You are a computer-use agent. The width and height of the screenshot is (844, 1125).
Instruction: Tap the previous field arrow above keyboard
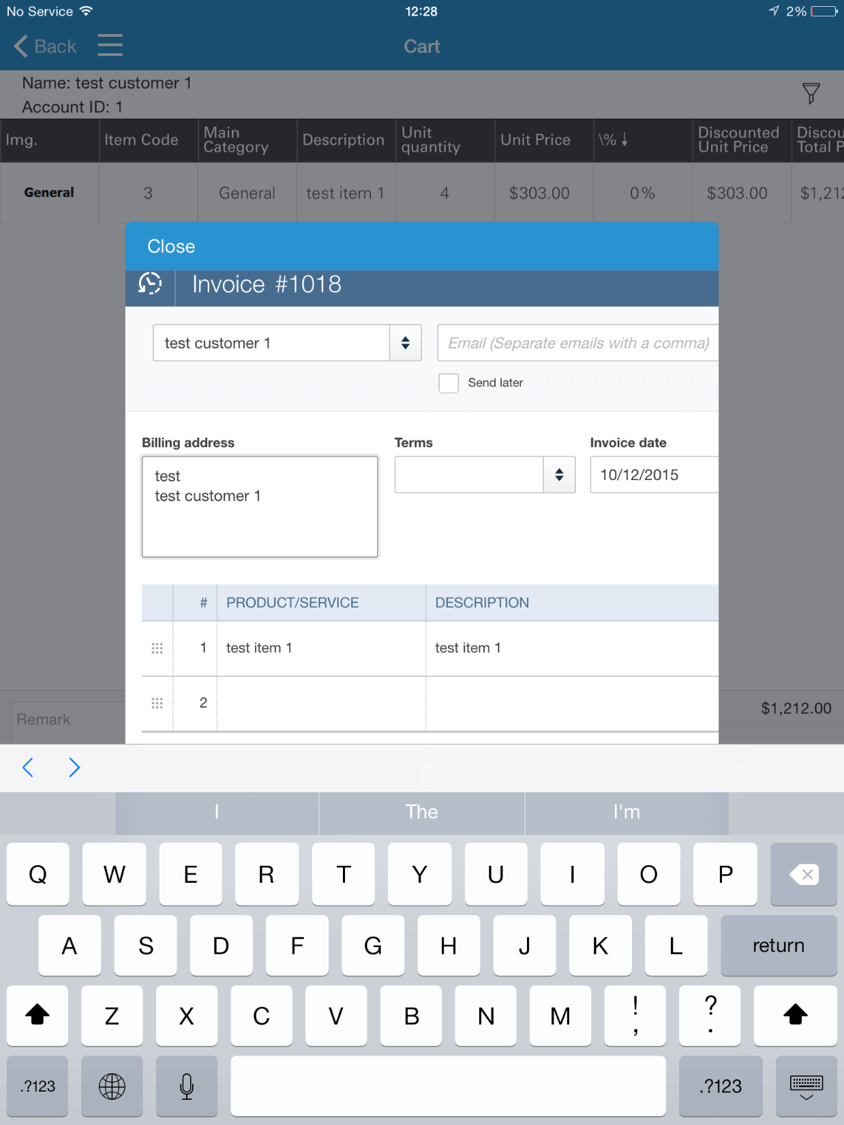point(28,767)
